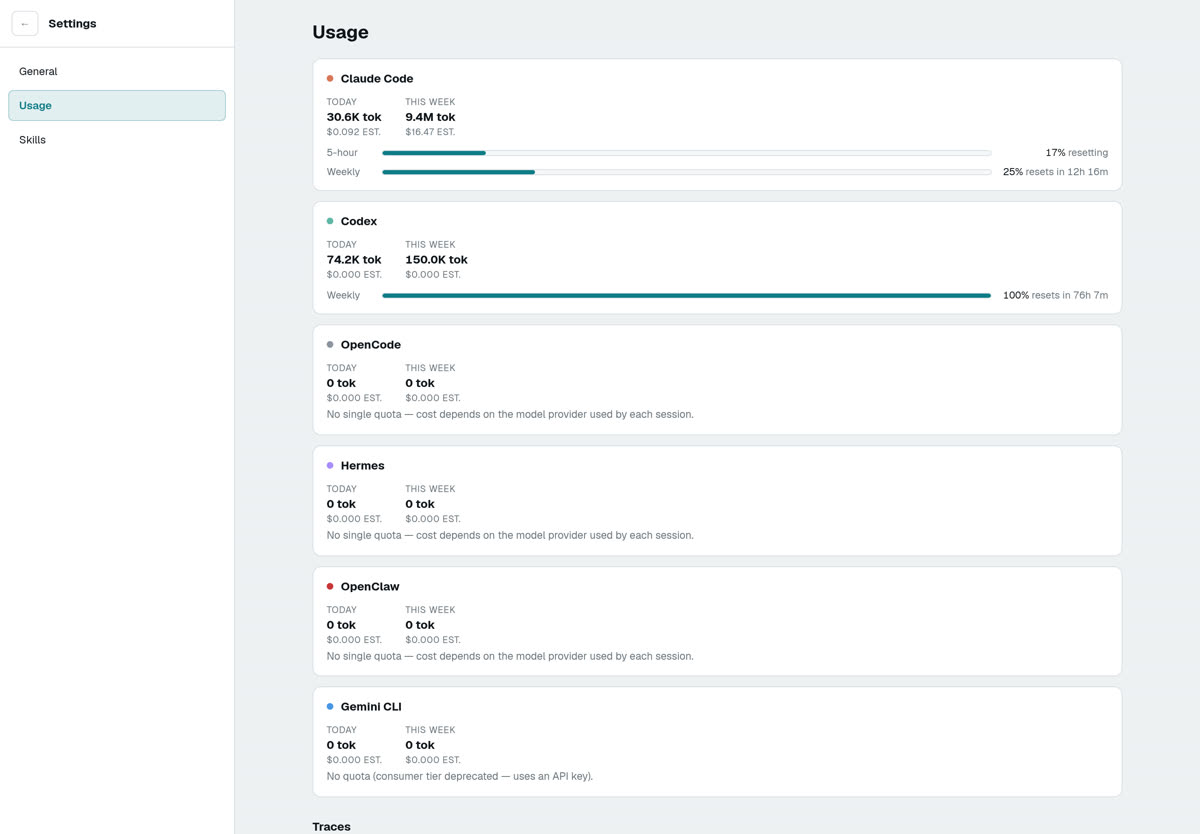Viewport: 1200px width, 834px height.
Task: Click the 25% resets in 12h 16m label
Action: click(x=1055, y=172)
